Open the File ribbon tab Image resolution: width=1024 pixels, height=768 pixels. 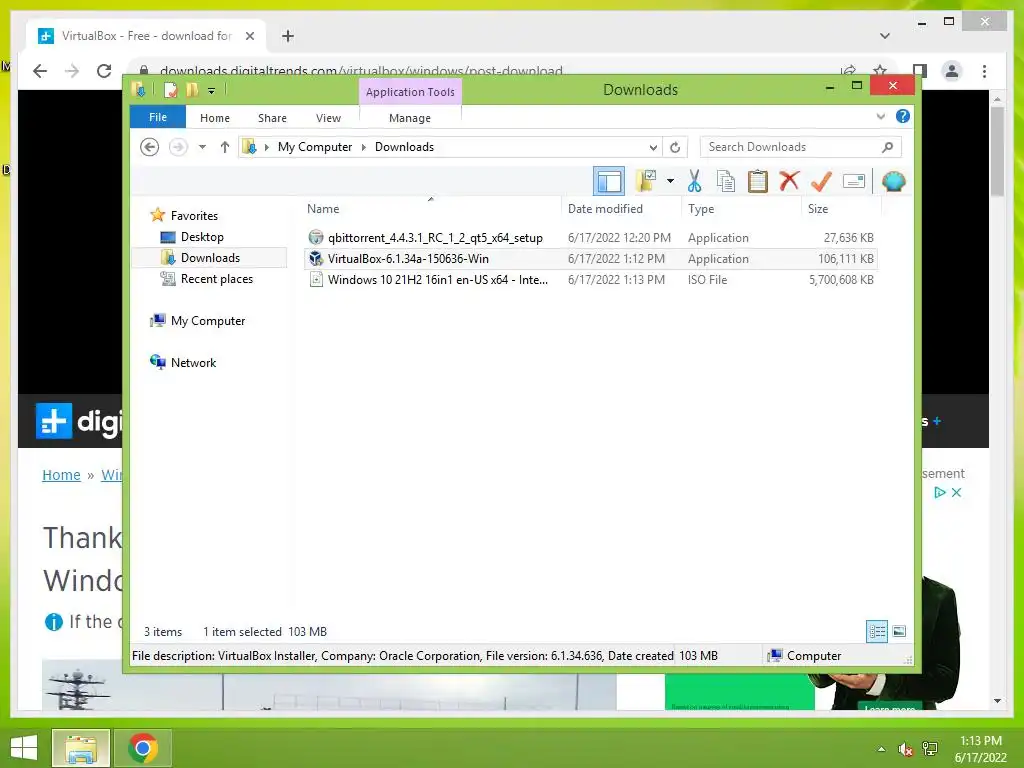coord(158,117)
